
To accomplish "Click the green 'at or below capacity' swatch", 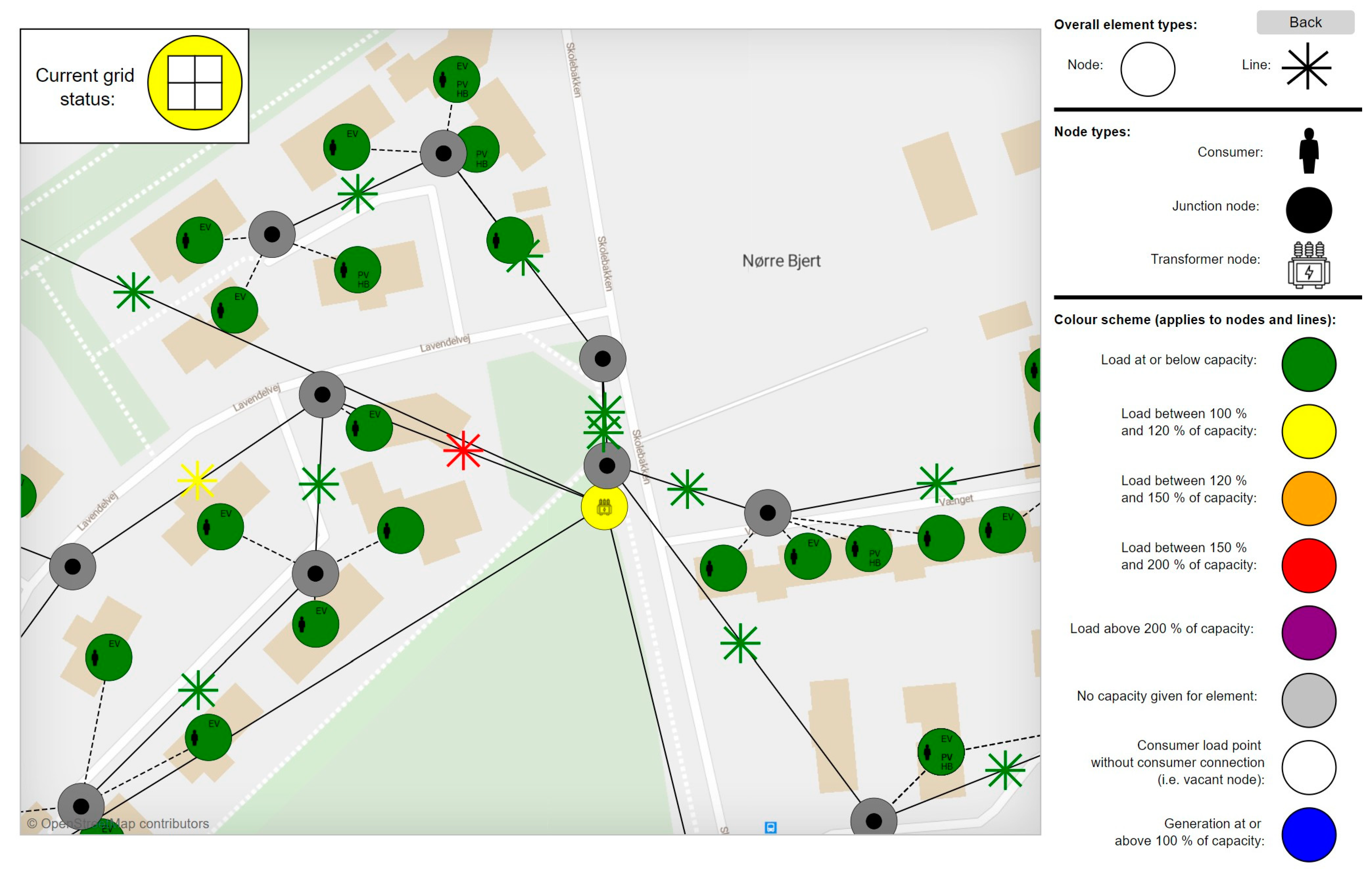I will (1309, 365).
